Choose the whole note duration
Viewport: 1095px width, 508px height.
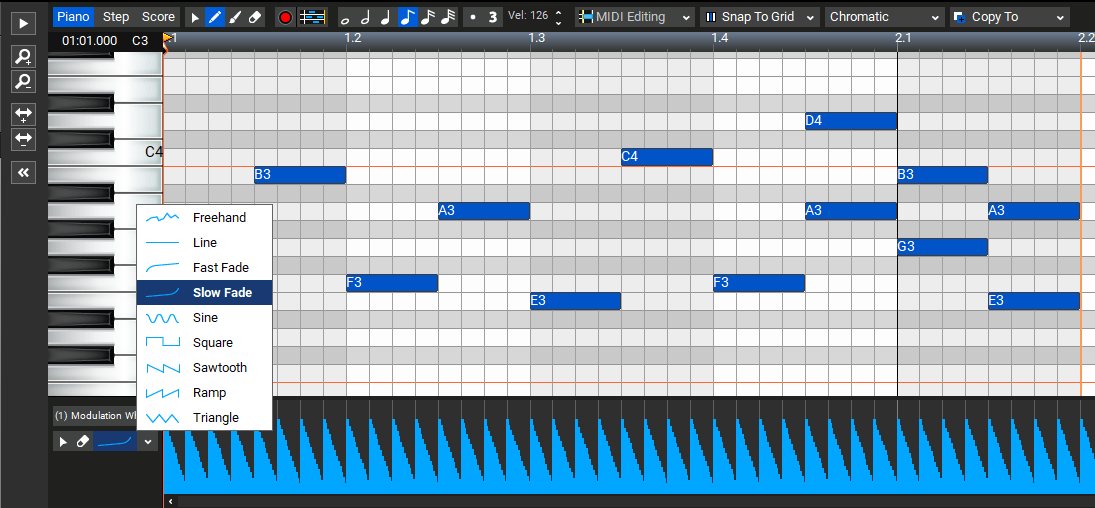(346, 18)
